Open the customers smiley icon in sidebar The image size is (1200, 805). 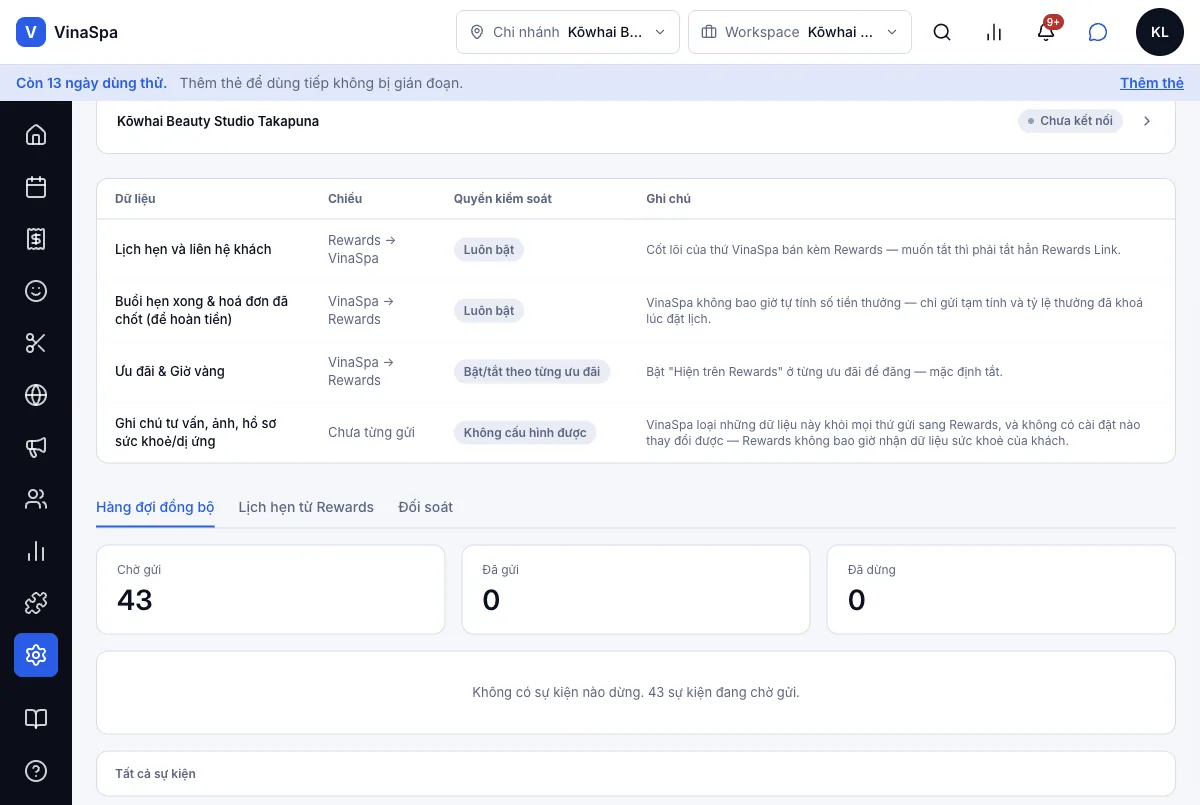[x=36, y=291]
